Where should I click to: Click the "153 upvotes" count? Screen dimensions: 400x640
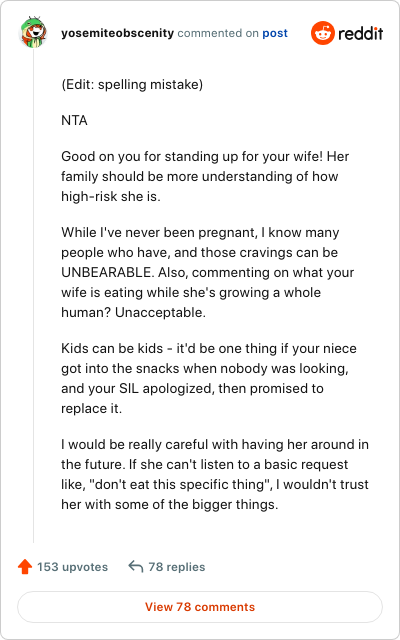(73, 567)
